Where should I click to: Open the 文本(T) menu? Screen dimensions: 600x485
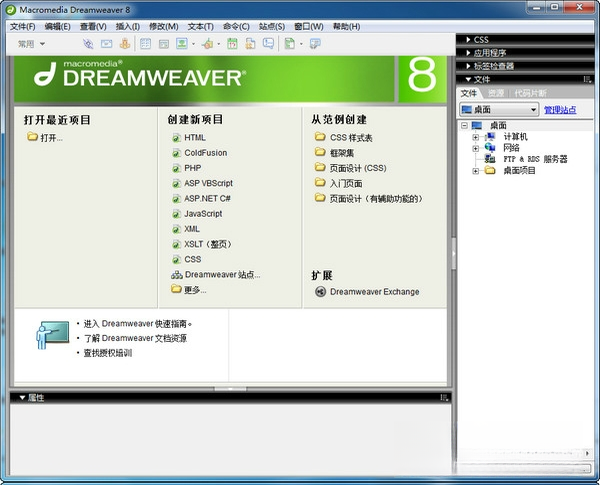[201, 26]
